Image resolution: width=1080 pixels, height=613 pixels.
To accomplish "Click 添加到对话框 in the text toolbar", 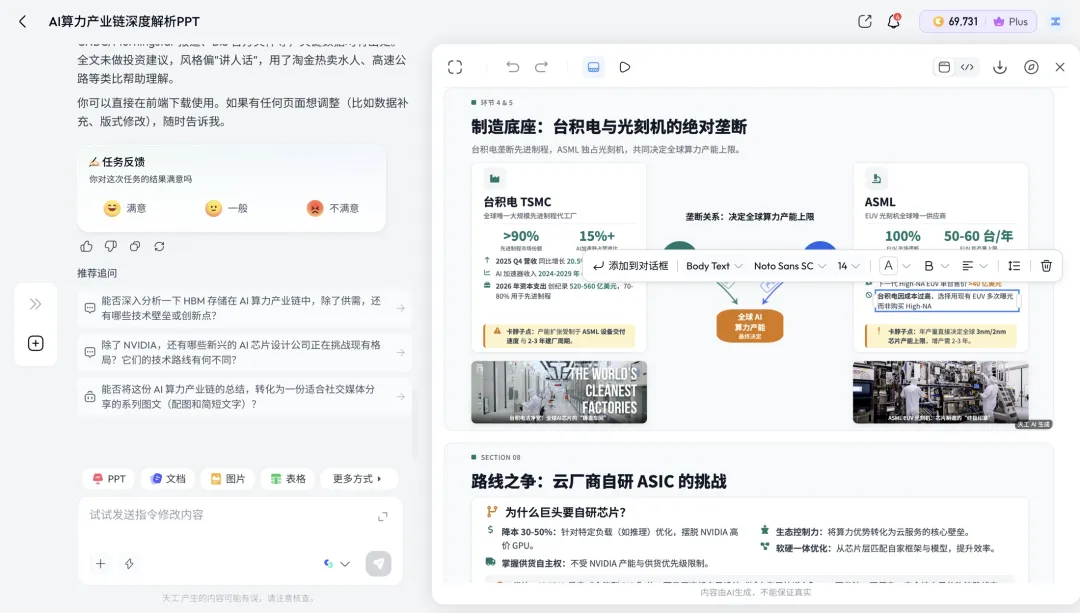I will [630, 266].
